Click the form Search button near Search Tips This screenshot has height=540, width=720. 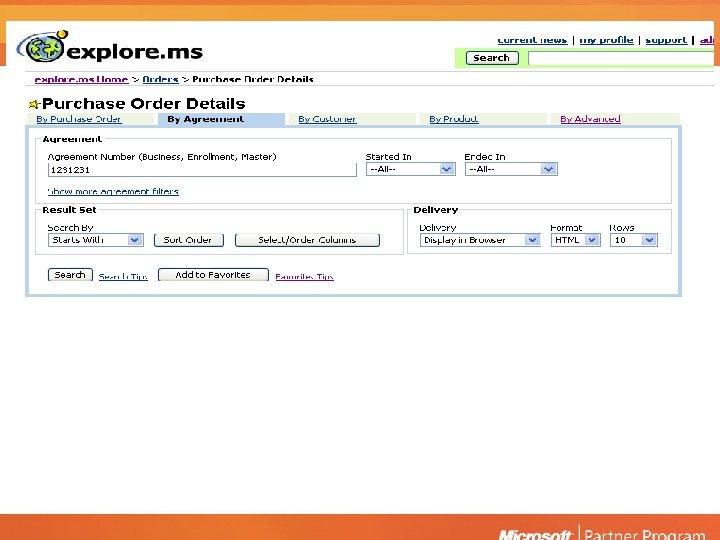(70, 275)
